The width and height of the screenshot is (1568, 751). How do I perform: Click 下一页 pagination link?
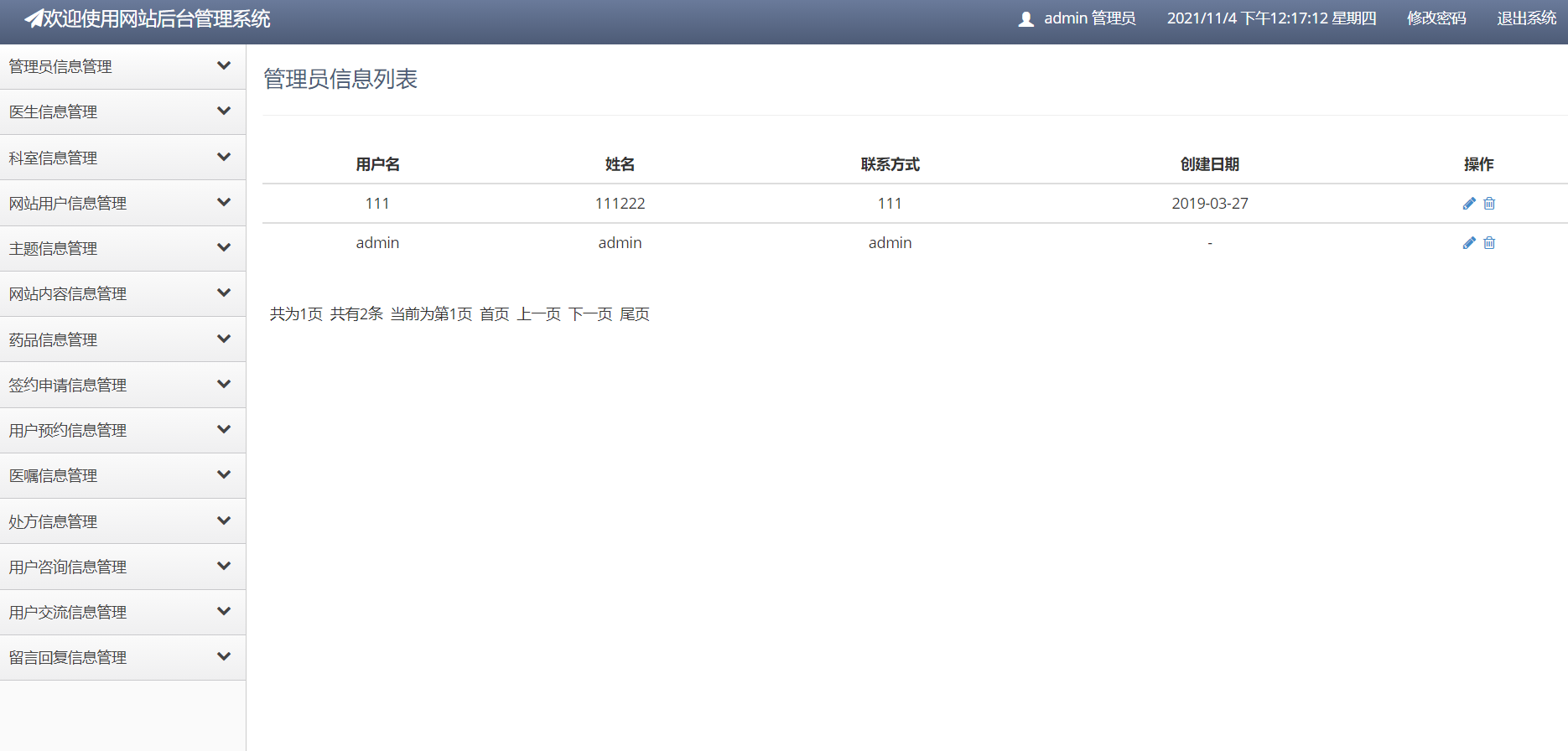(x=590, y=314)
